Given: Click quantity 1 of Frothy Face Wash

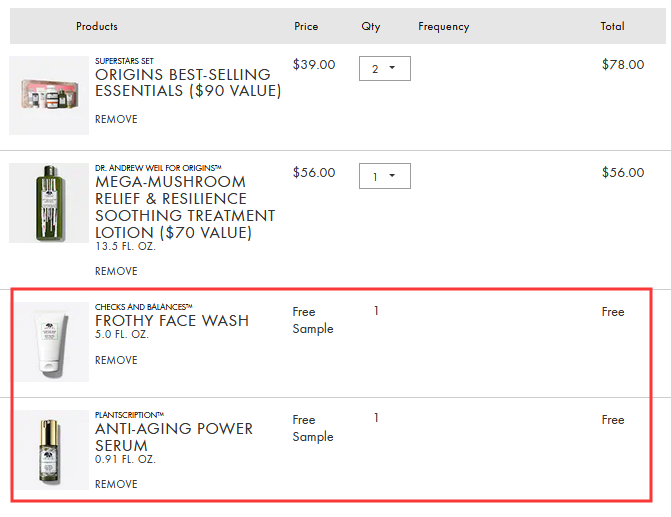Looking at the screenshot, I should tap(376, 311).
